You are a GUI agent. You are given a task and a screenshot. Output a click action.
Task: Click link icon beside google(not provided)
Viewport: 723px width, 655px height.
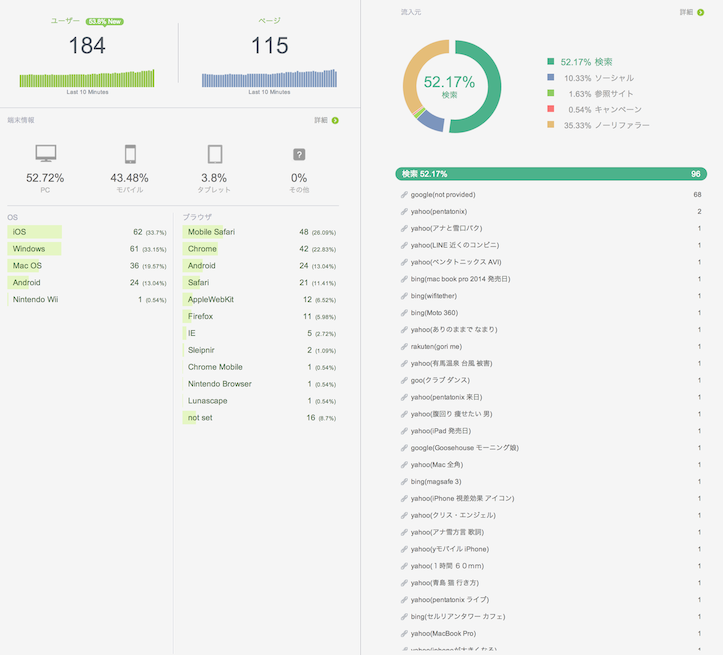click(404, 195)
